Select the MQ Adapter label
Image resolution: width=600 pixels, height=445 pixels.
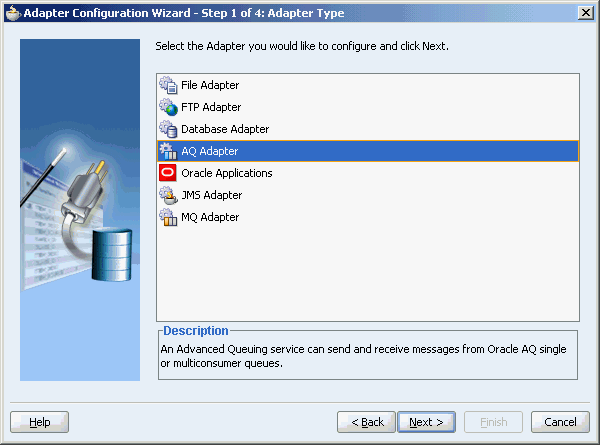pyautogui.click(x=210, y=217)
